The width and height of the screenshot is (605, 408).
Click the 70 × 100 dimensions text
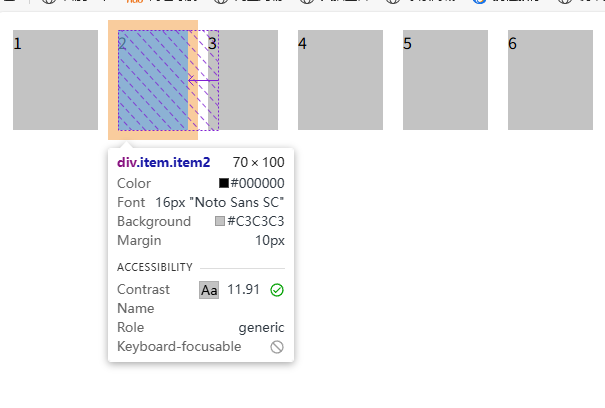258,162
